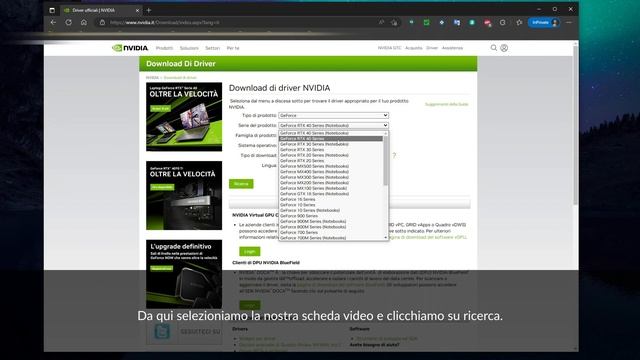Open Suggerimenti delle Guide link
Viewport: 640px width, 360px height.
[x=447, y=104]
